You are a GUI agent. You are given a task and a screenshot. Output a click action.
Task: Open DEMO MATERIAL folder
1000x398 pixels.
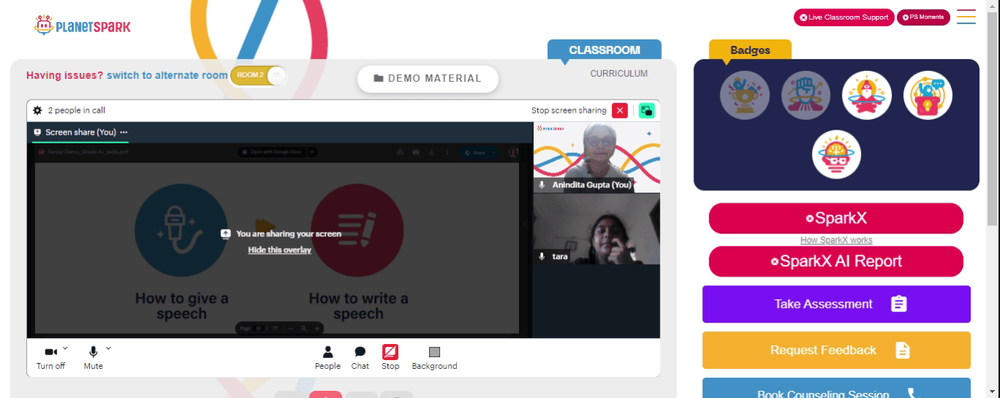427,78
